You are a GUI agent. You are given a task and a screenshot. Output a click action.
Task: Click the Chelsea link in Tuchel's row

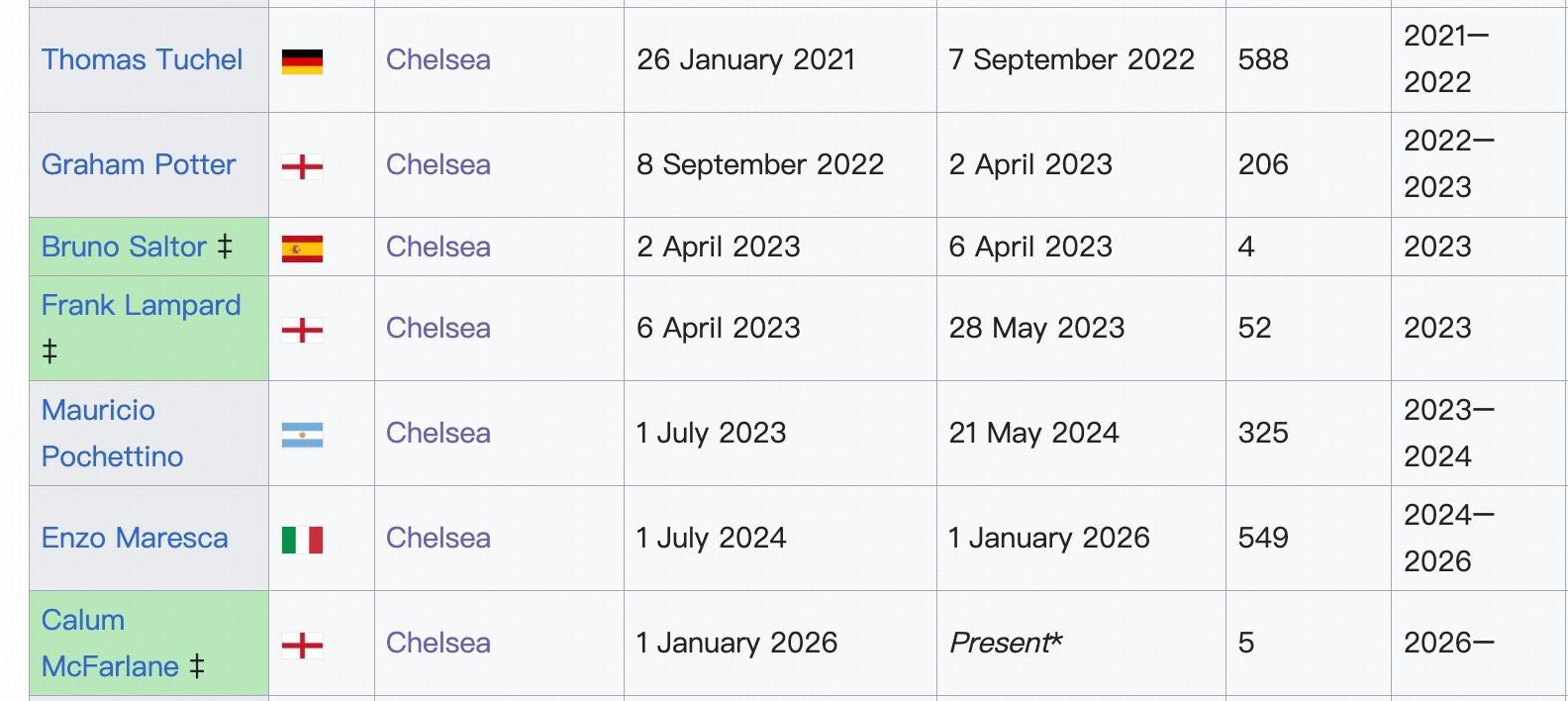[x=438, y=59]
